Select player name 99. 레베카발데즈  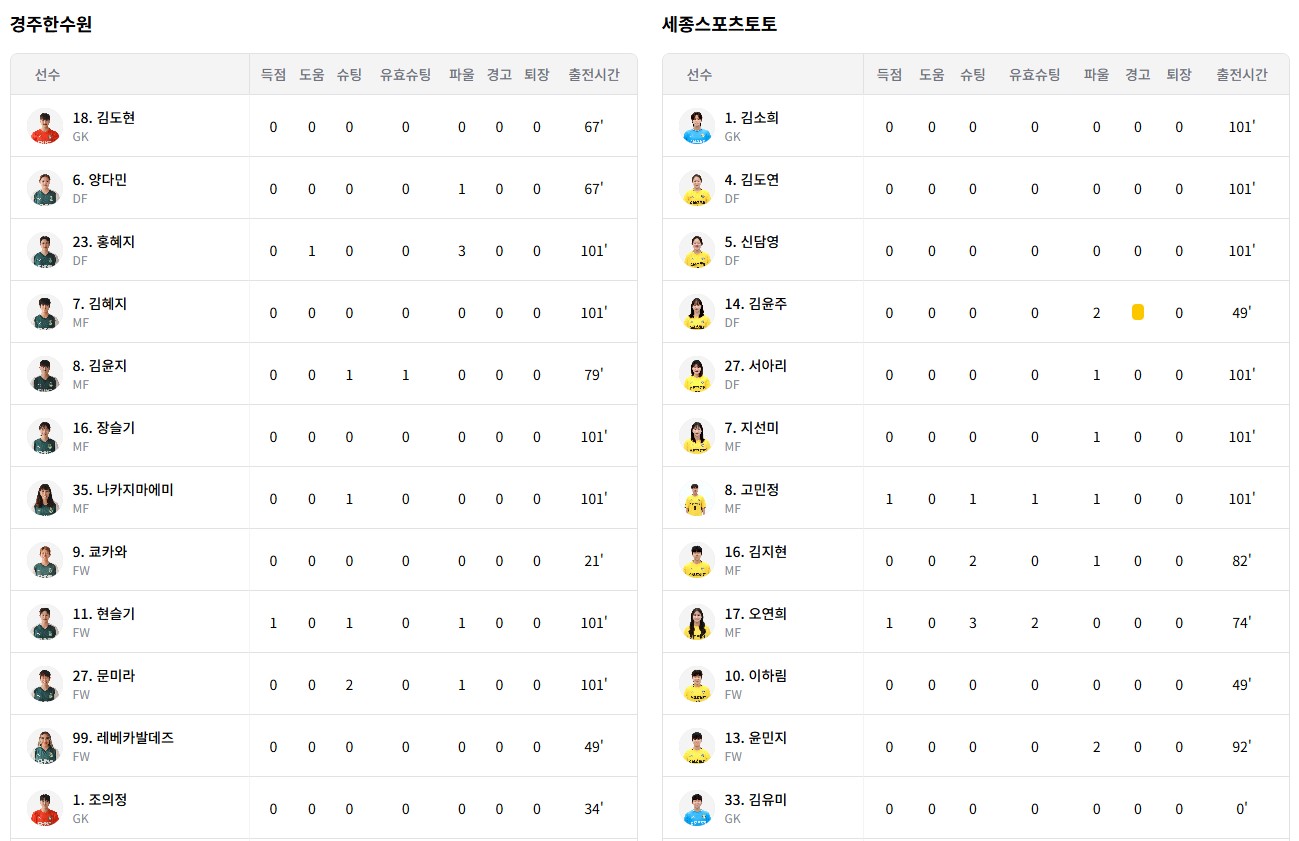[123, 738]
